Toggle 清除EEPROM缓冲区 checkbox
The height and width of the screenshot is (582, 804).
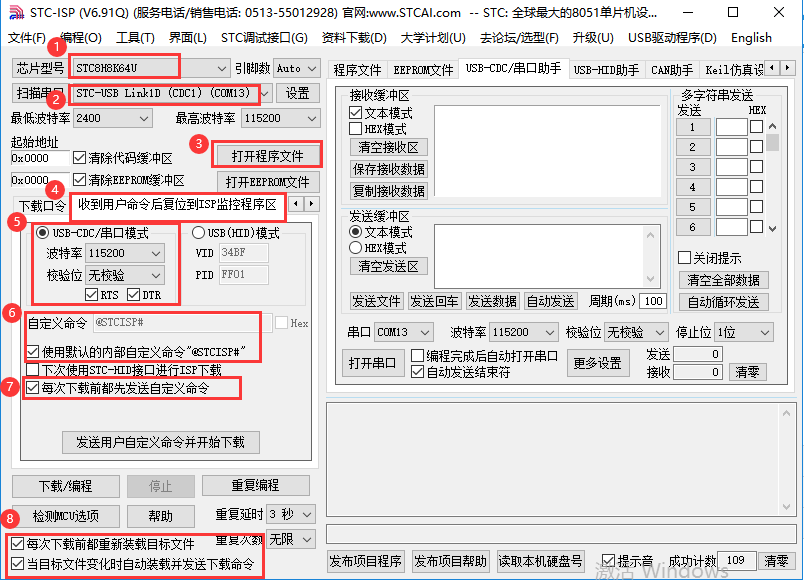(x=79, y=179)
